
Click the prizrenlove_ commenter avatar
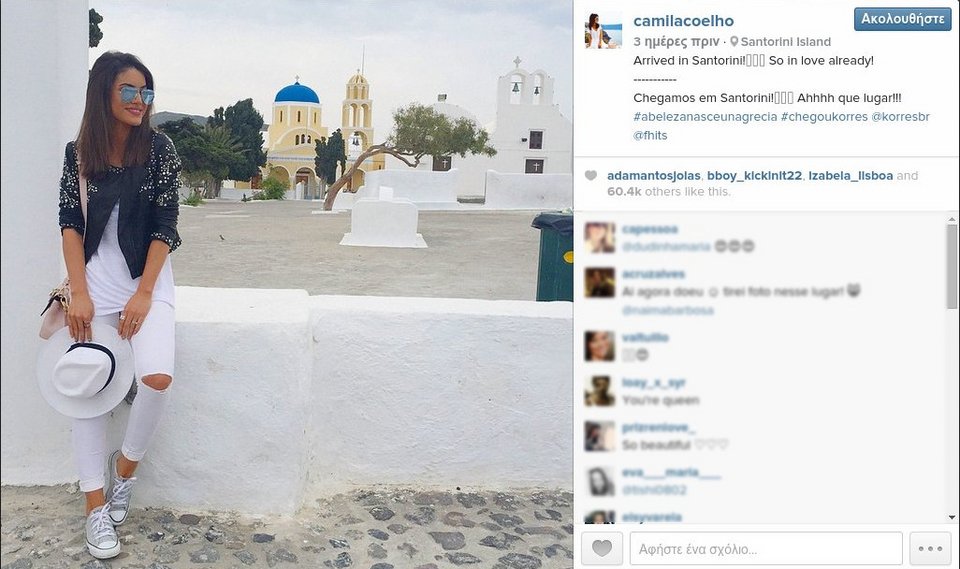tap(599, 436)
